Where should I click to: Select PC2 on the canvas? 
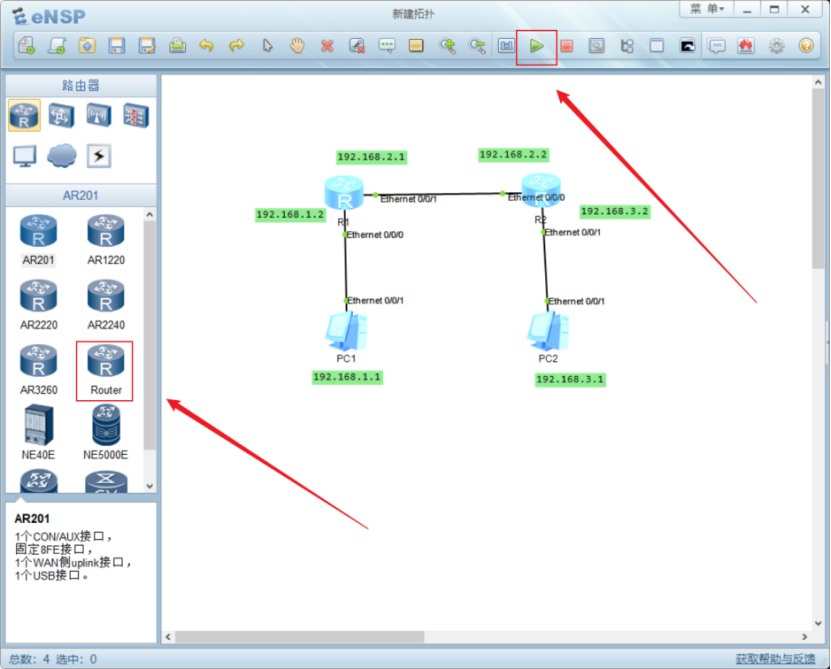click(548, 331)
